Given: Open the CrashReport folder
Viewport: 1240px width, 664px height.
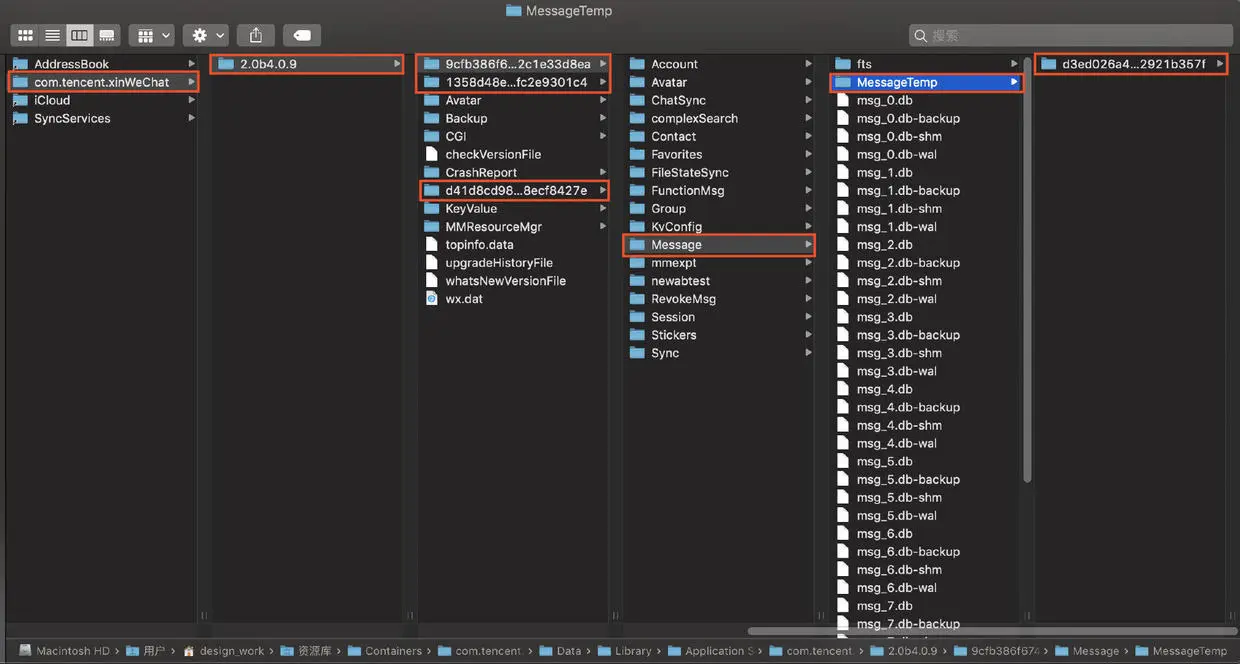Looking at the screenshot, I should [514, 172].
